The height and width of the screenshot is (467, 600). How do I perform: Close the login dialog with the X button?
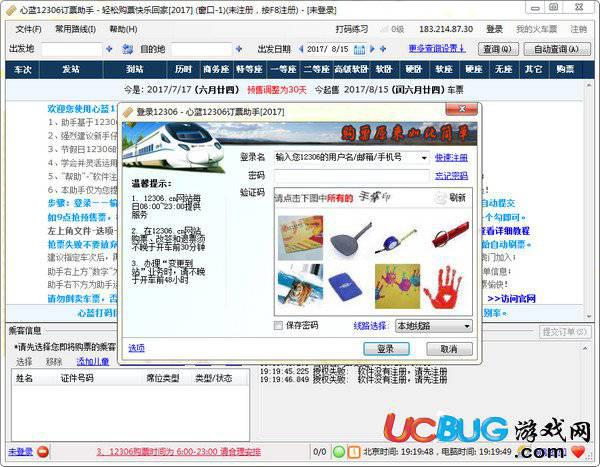click(x=462, y=109)
